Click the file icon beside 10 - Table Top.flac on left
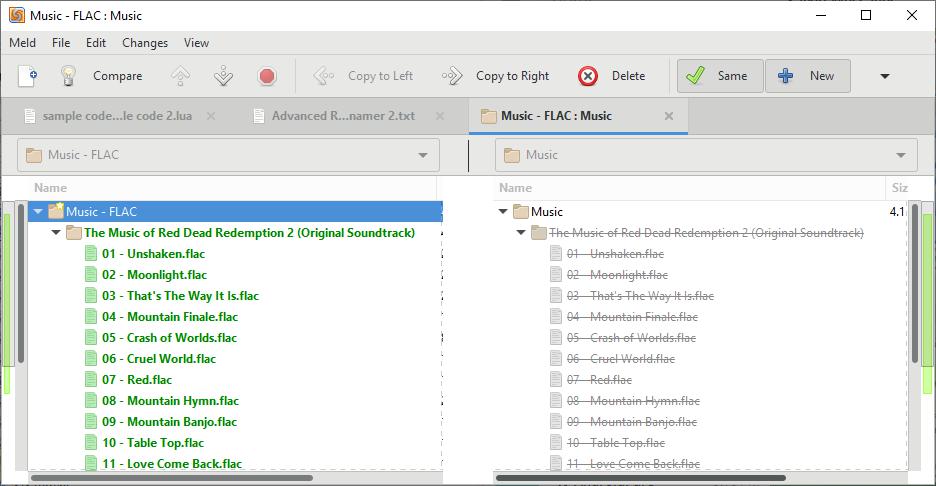The image size is (936, 486). [91, 442]
